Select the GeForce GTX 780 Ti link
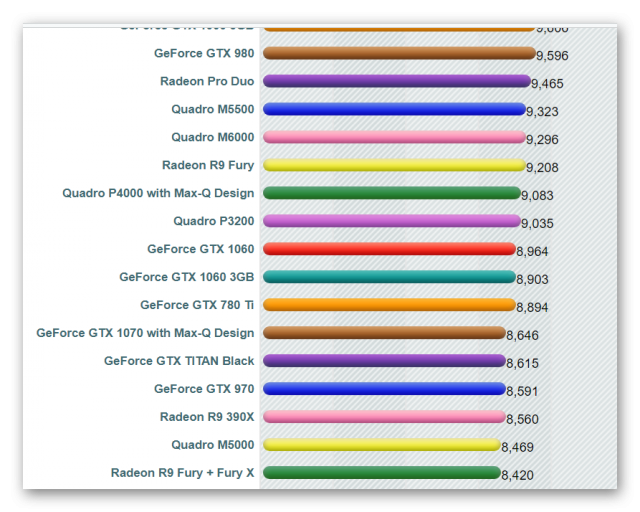640x512 pixels. pos(197,305)
